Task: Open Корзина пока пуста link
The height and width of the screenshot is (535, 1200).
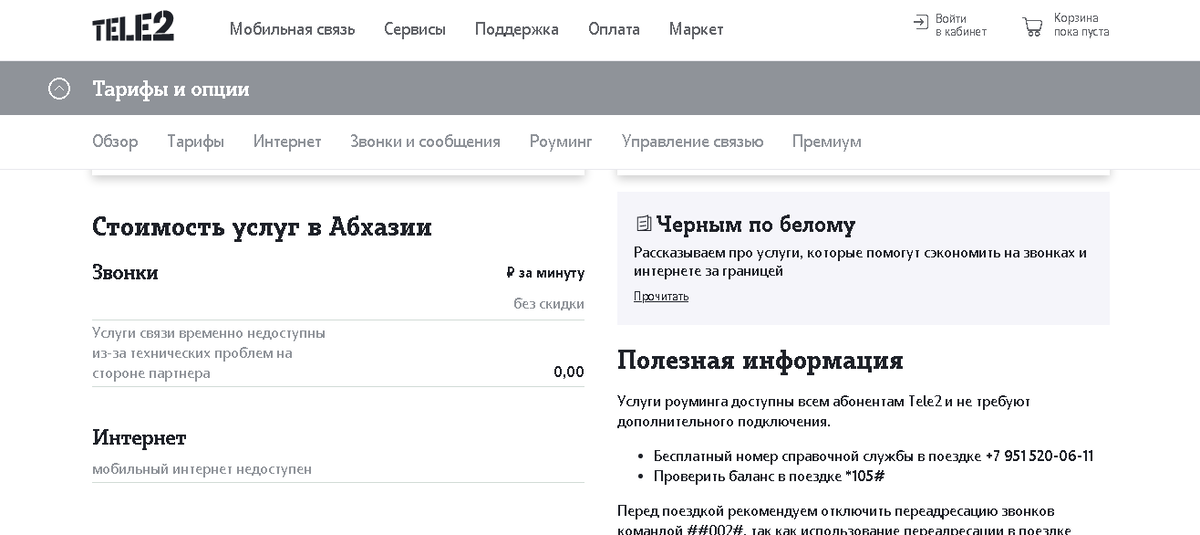Action: 1081,25
